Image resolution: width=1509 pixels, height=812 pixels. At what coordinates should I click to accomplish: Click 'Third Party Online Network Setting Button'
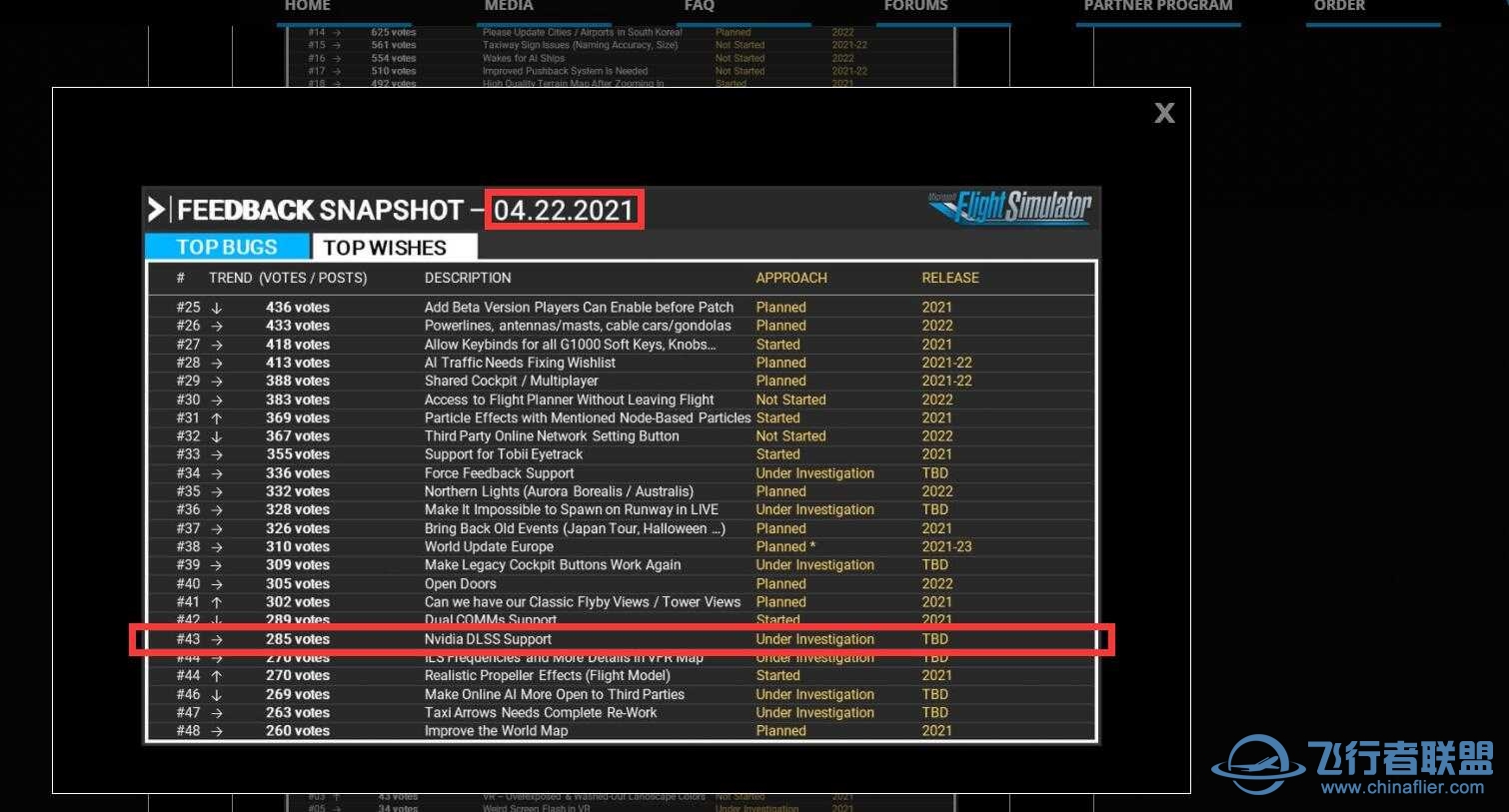[552, 435]
